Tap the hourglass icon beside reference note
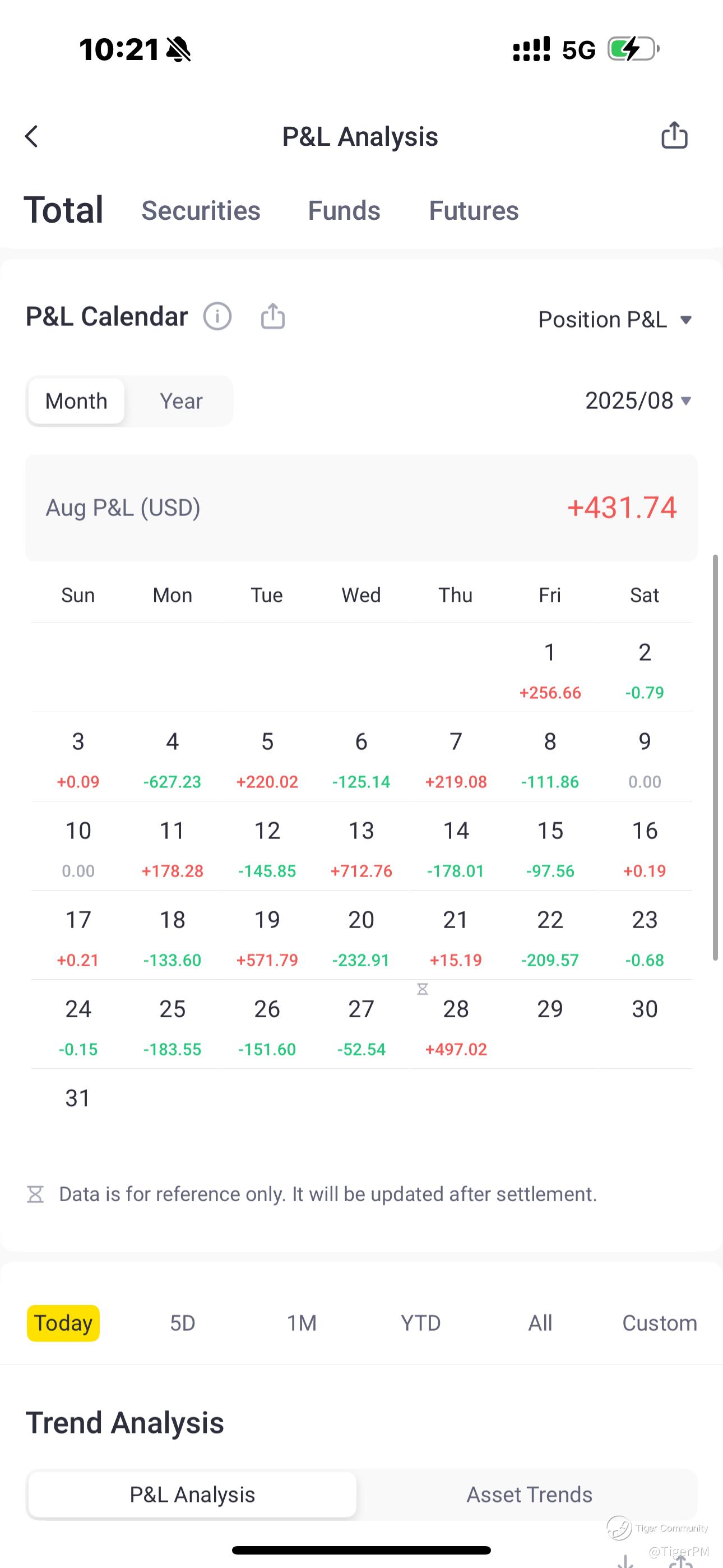Screen dimensions: 723x1568 [x=35, y=1195]
